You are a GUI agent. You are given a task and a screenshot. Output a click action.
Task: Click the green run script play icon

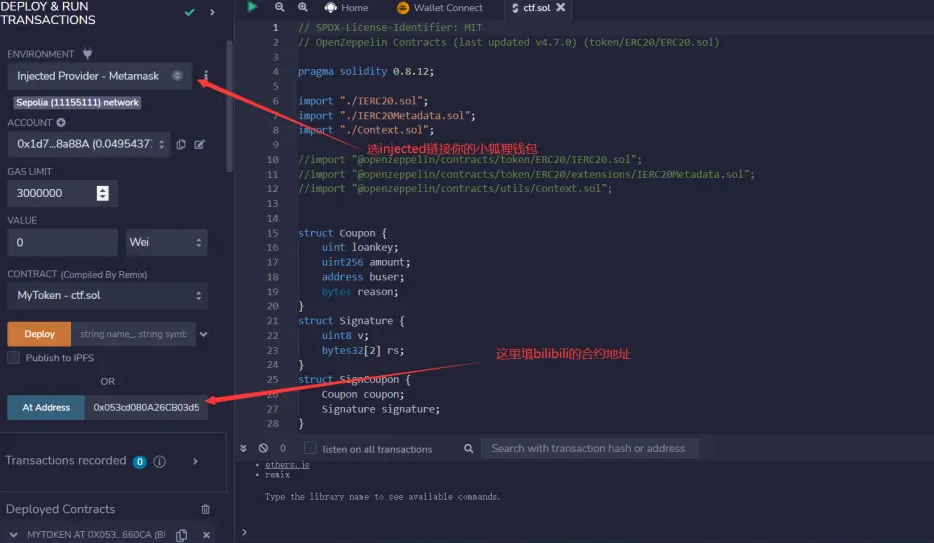point(252,7)
